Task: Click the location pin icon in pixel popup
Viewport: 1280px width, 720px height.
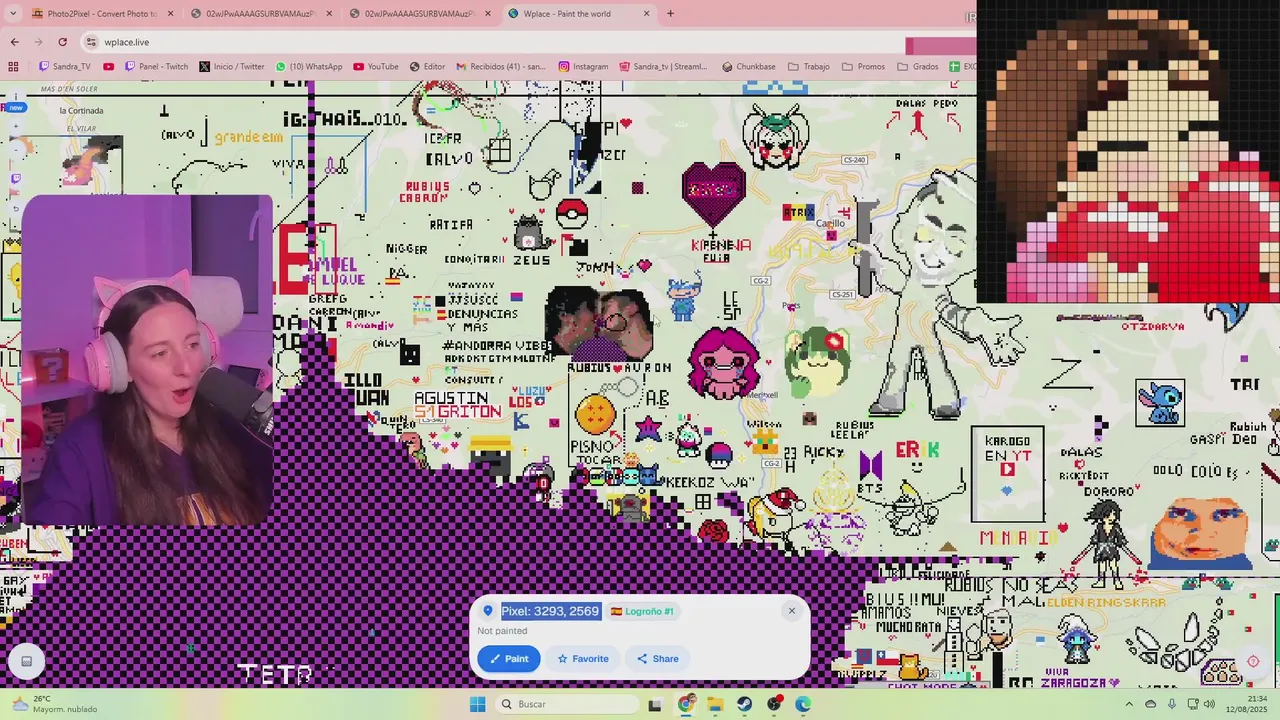Action: pos(488,611)
